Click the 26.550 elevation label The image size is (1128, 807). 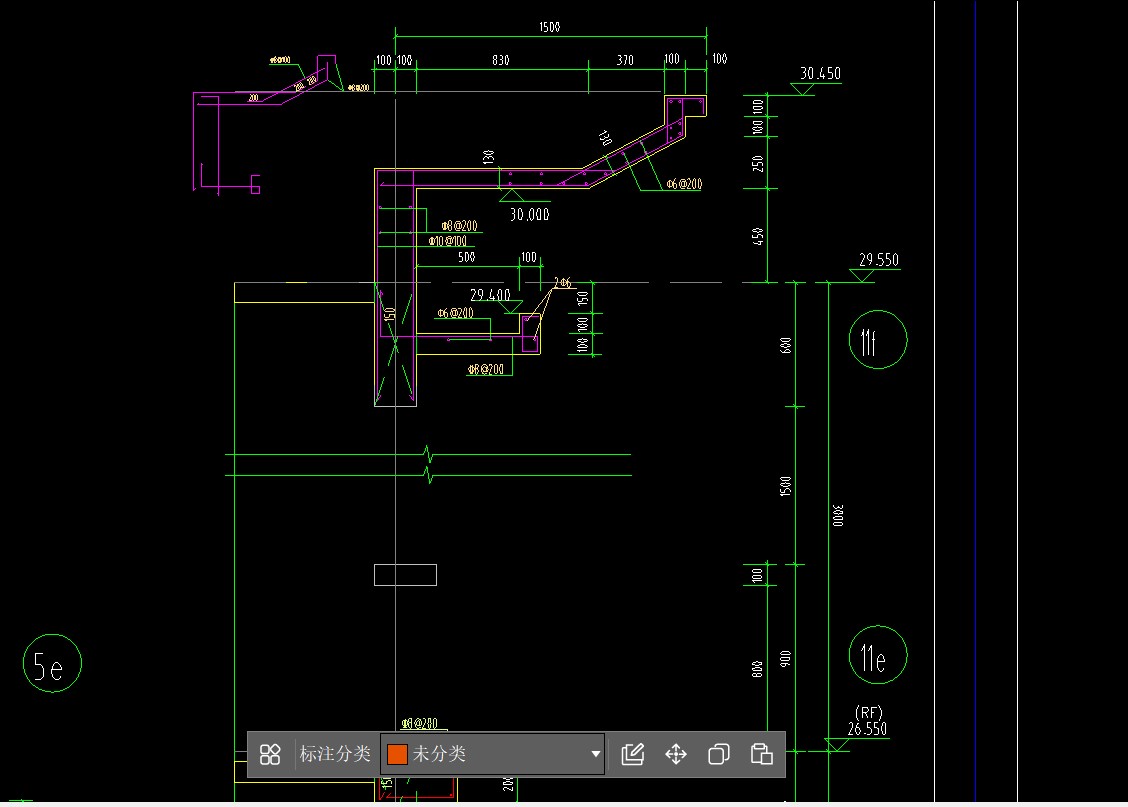tap(867, 729)
